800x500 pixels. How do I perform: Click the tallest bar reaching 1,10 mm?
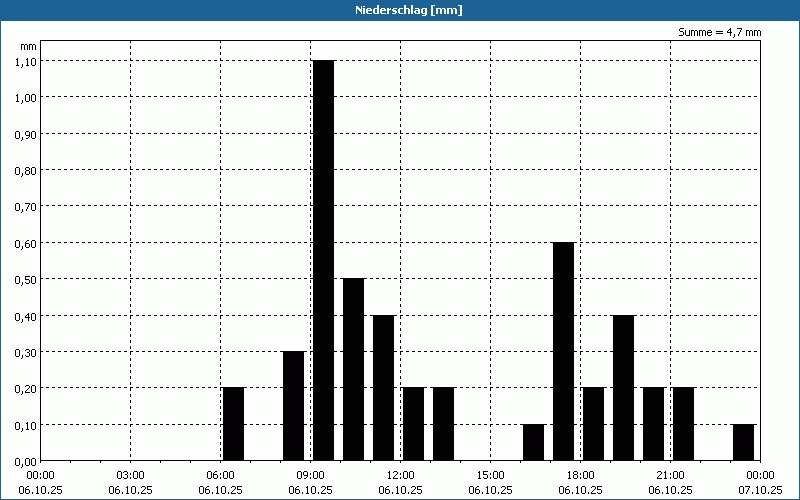(x=323, y=260)
